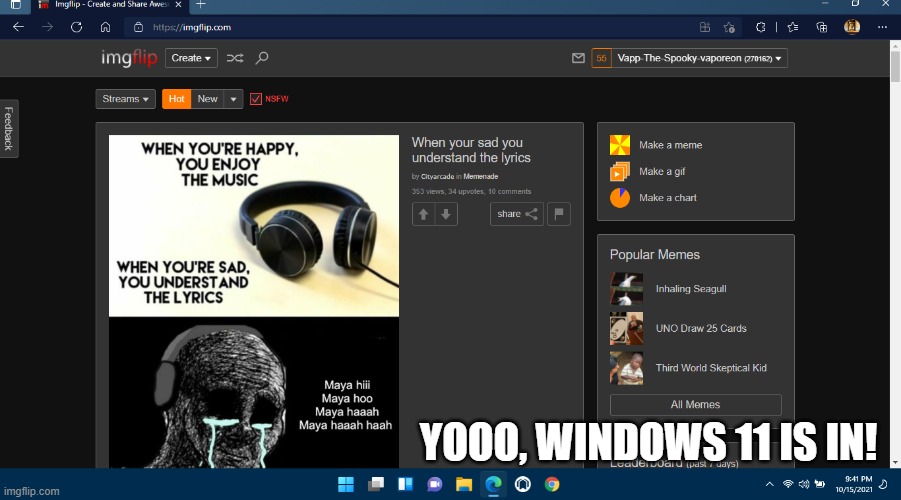The image size is (901, 500).
Task: Show hidden tray icons chevron
Action: [769, 484]
